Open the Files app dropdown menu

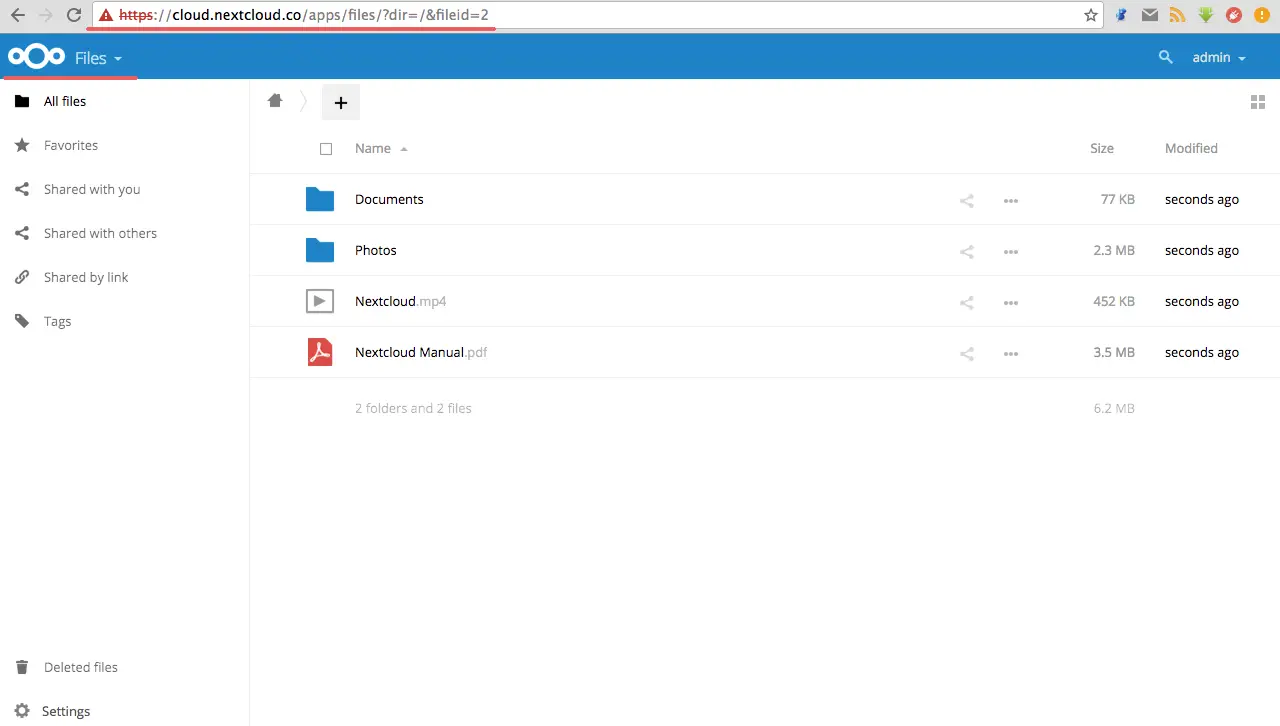98,58
